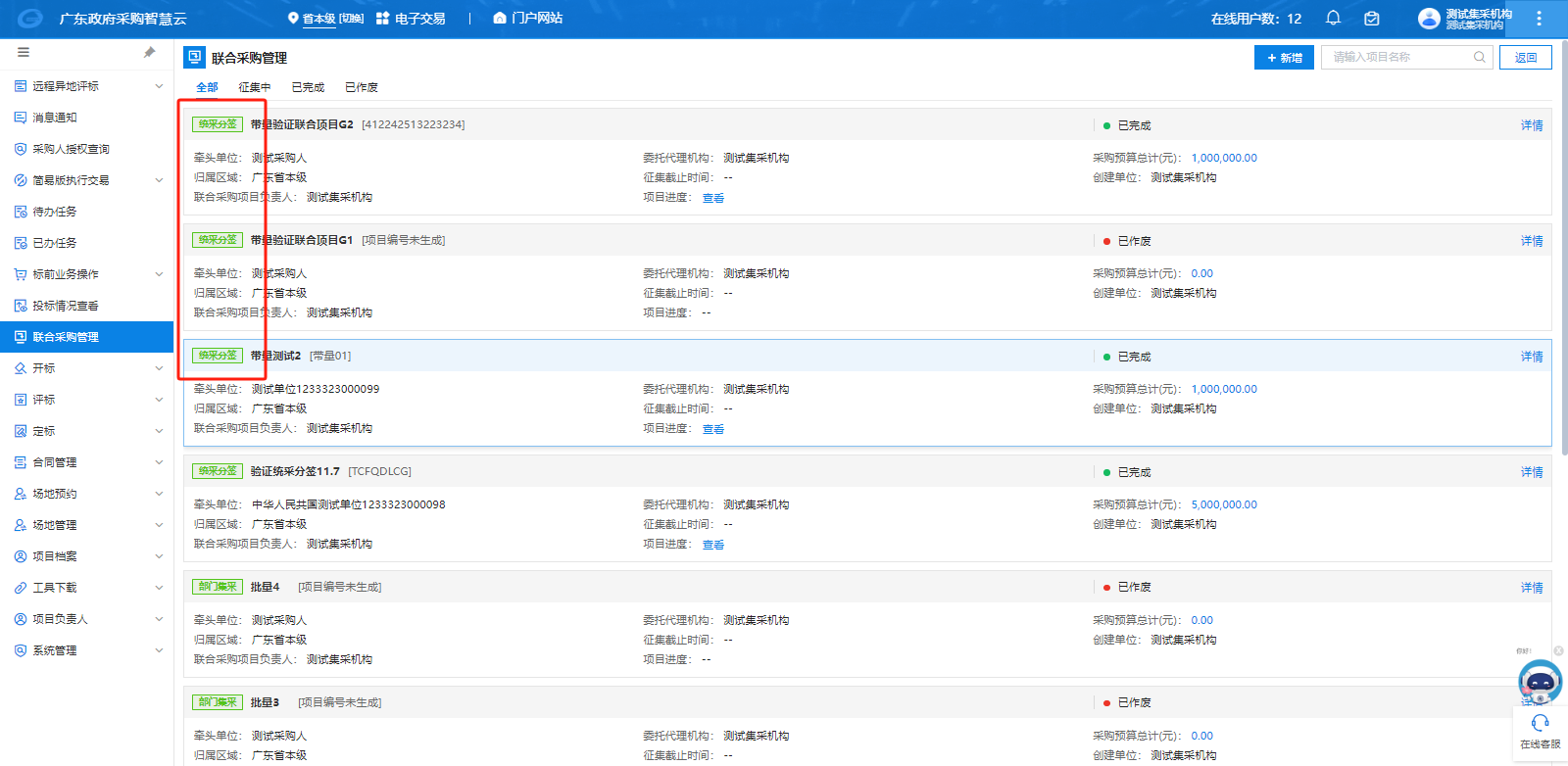The height and width of the screenshot is (766, 1568).
Task: Expand 系统管理 chevron
Action: click(x=159, y=650)
